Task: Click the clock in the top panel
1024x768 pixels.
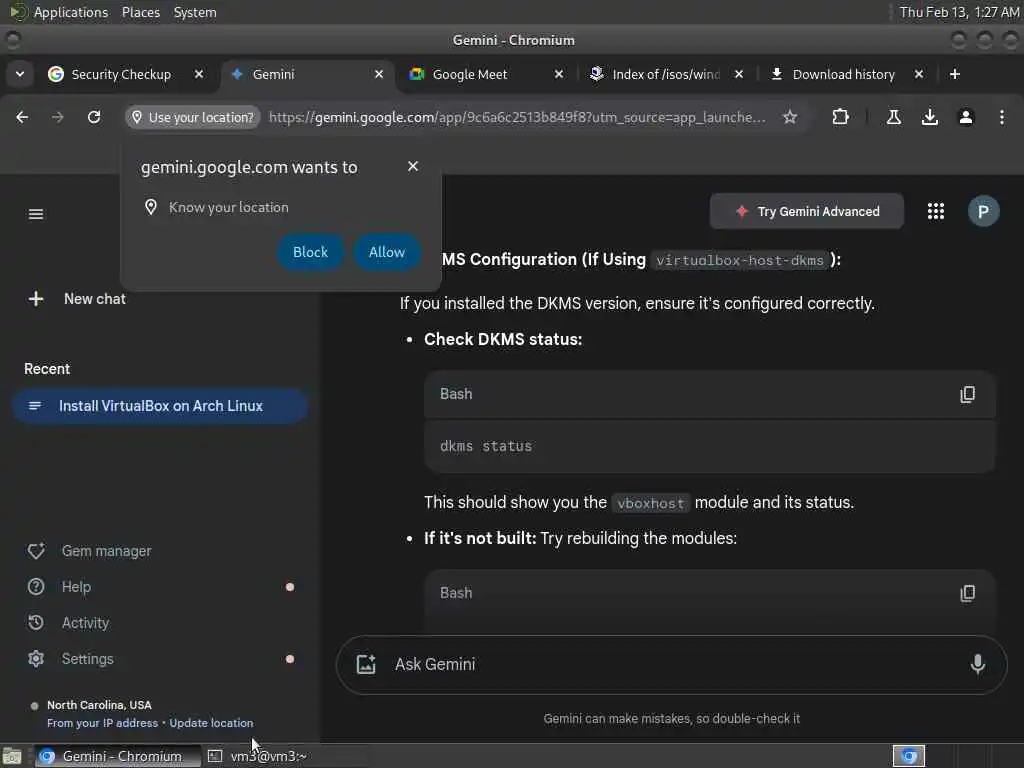Action: [959, 12]
